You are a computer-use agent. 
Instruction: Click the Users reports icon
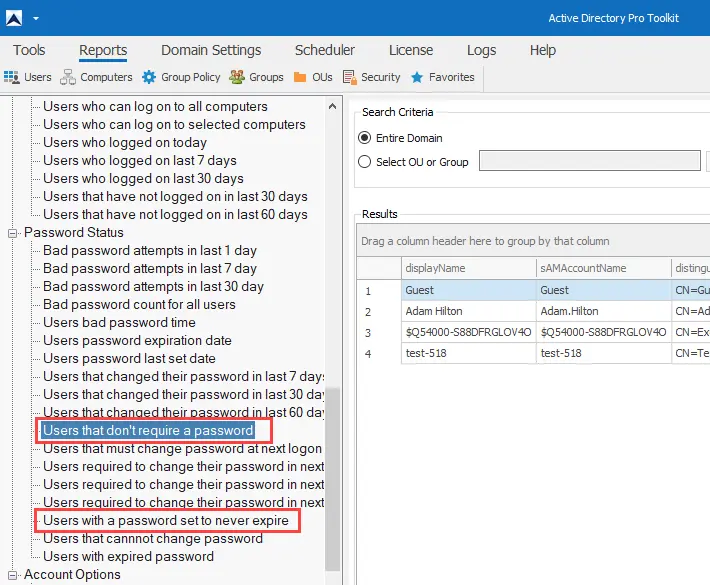click(x=12, y=77)
